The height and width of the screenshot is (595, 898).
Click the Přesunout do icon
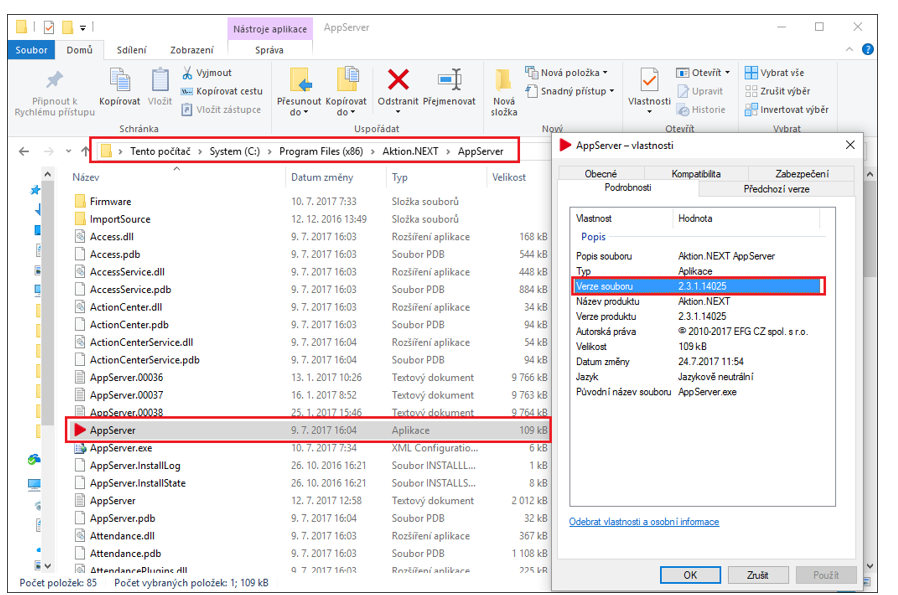coord(299,80)
